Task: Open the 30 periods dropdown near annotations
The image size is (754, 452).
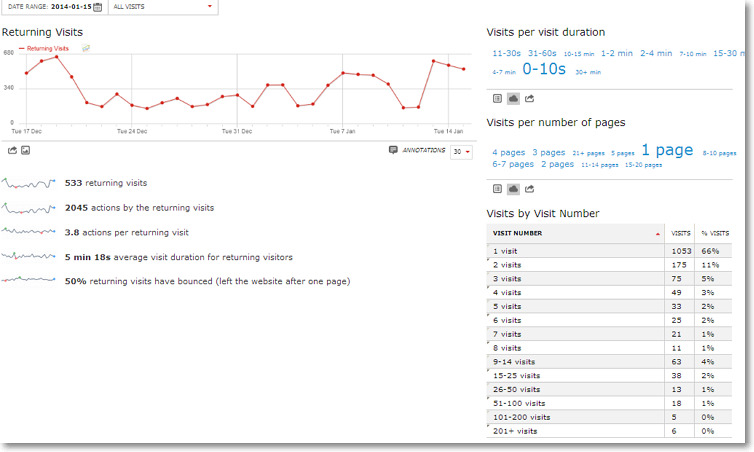Action: 461,152
